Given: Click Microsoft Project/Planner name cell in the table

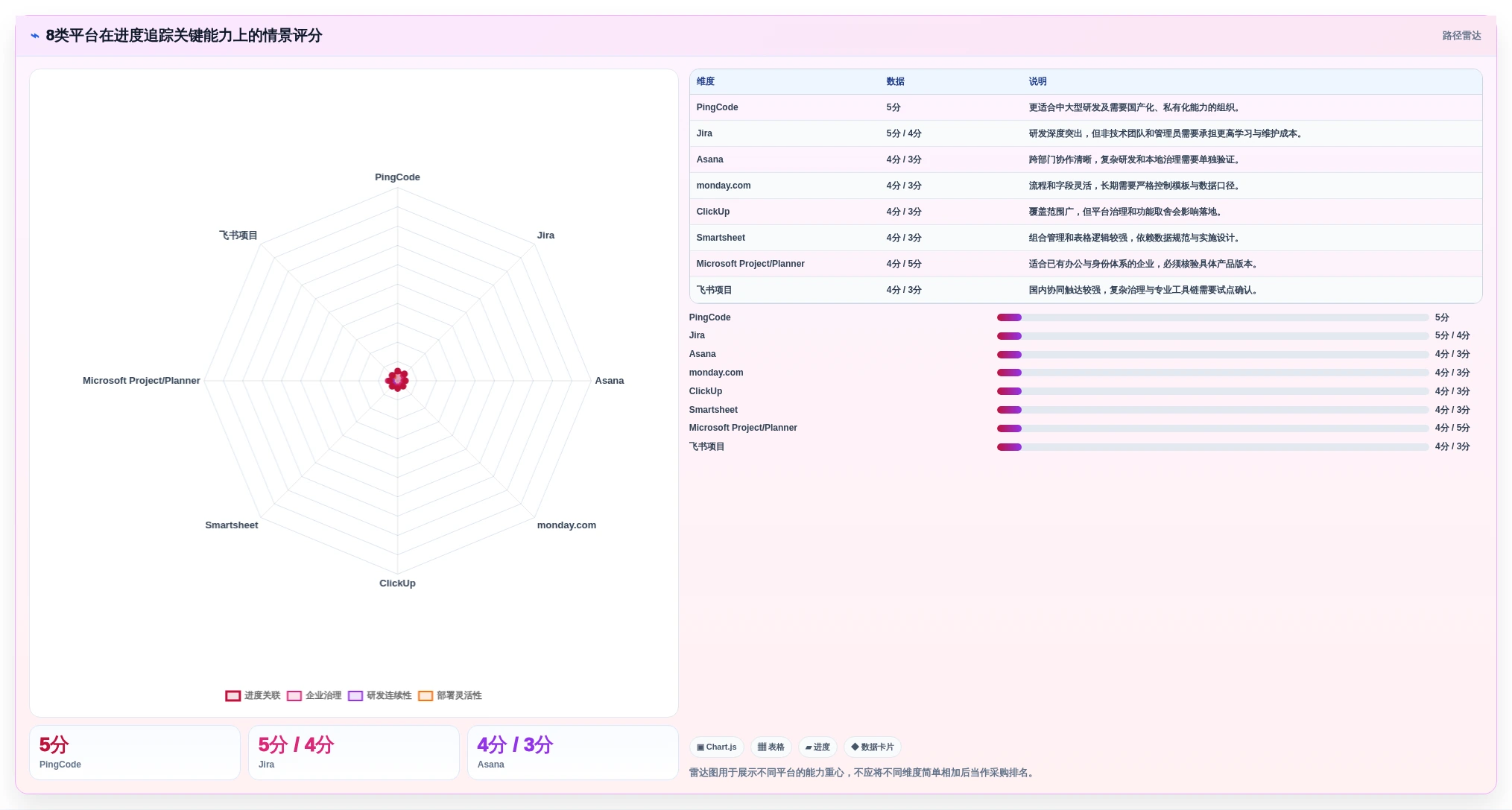Looking at the screenshot, I should [750, 264].
